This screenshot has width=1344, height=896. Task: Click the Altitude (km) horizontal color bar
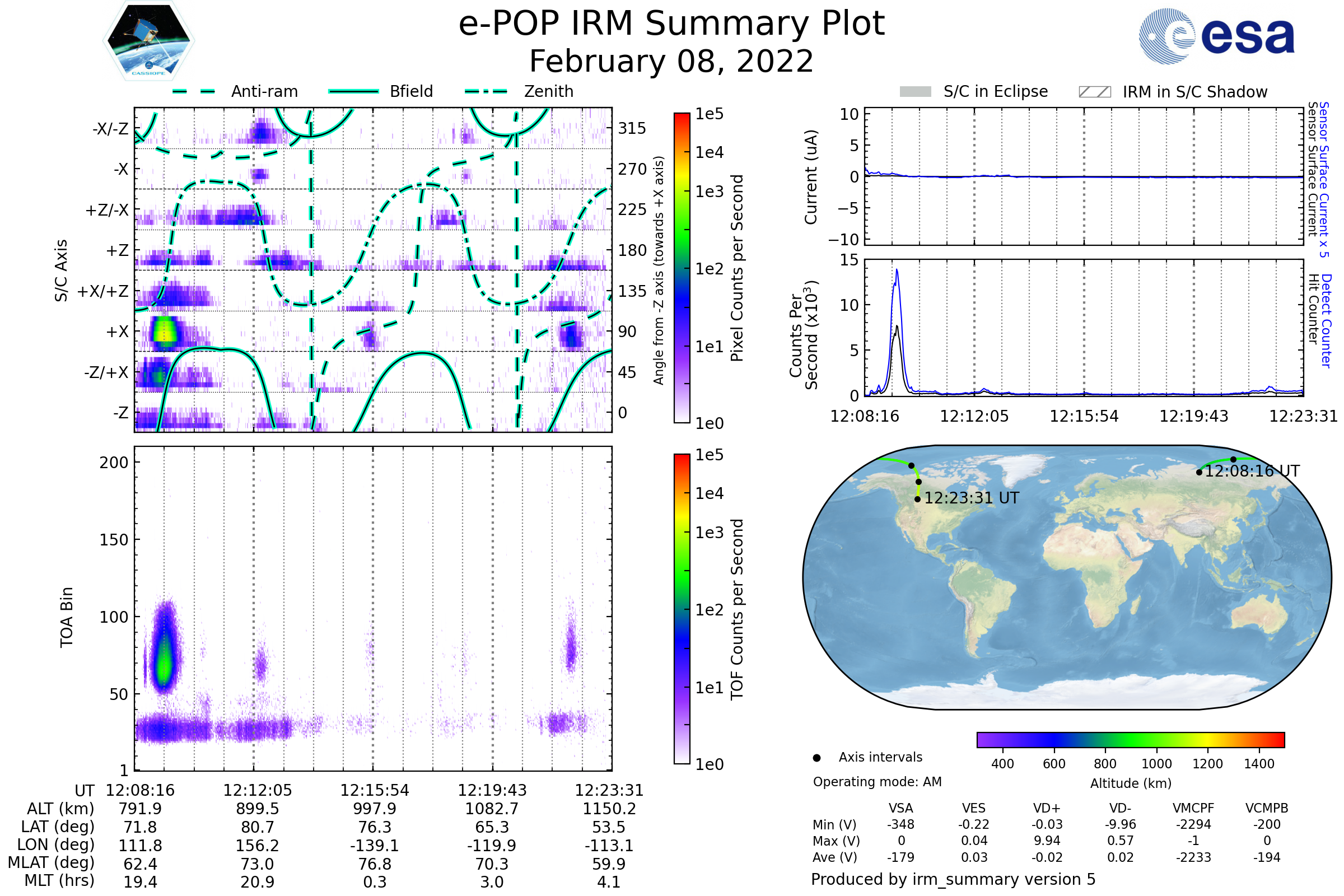tap(1130, 739)
